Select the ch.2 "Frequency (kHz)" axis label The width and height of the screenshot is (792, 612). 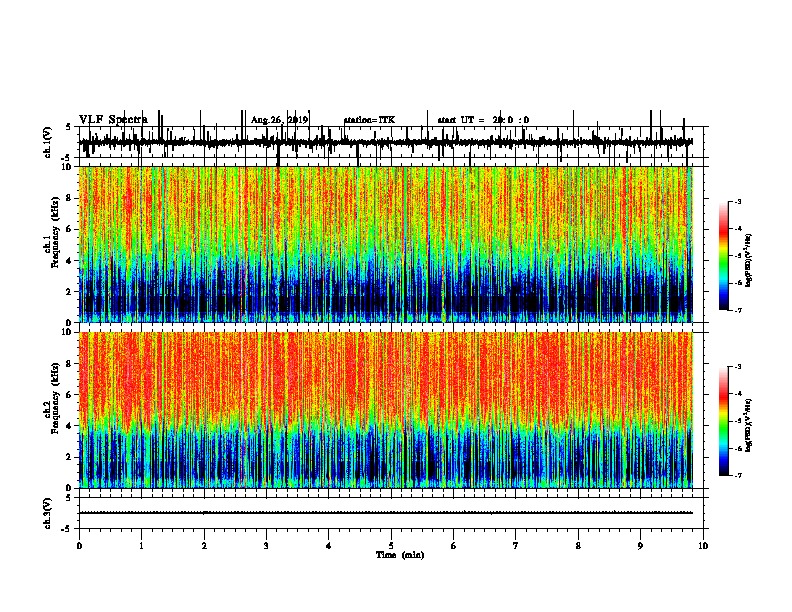(55, 398)
